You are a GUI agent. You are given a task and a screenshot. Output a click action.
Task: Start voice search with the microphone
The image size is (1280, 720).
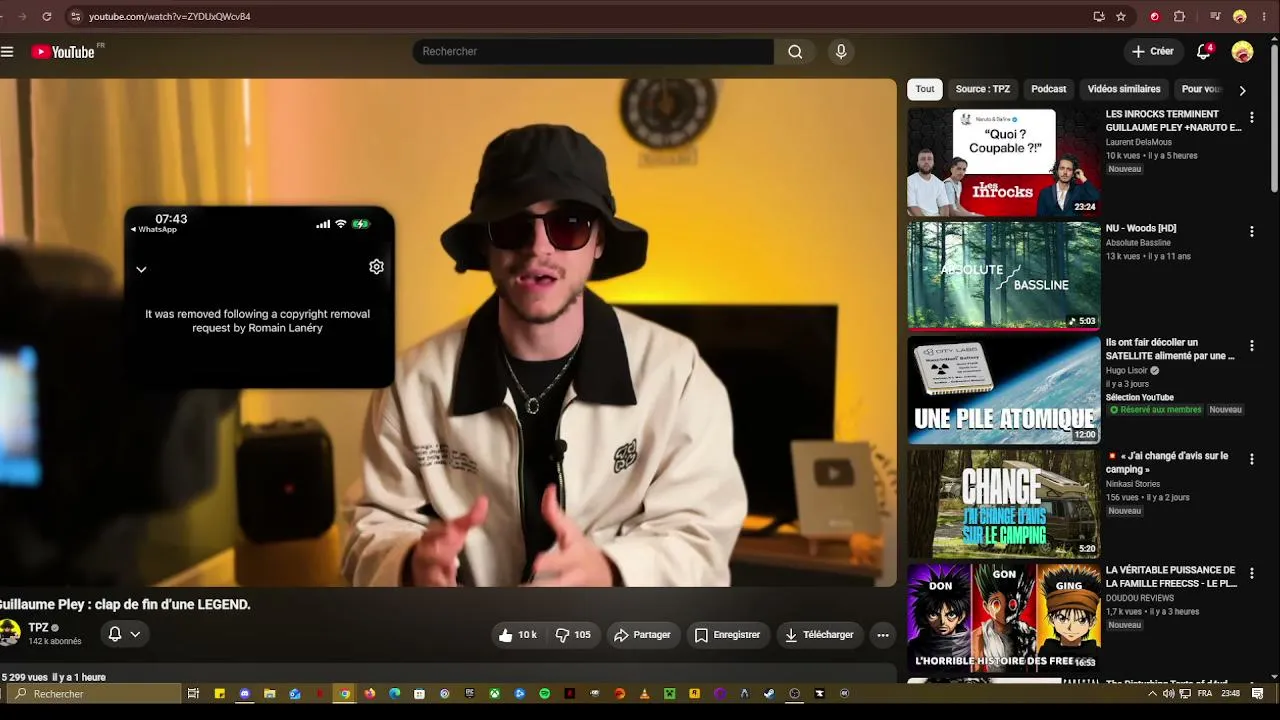(x=841, y=52)
